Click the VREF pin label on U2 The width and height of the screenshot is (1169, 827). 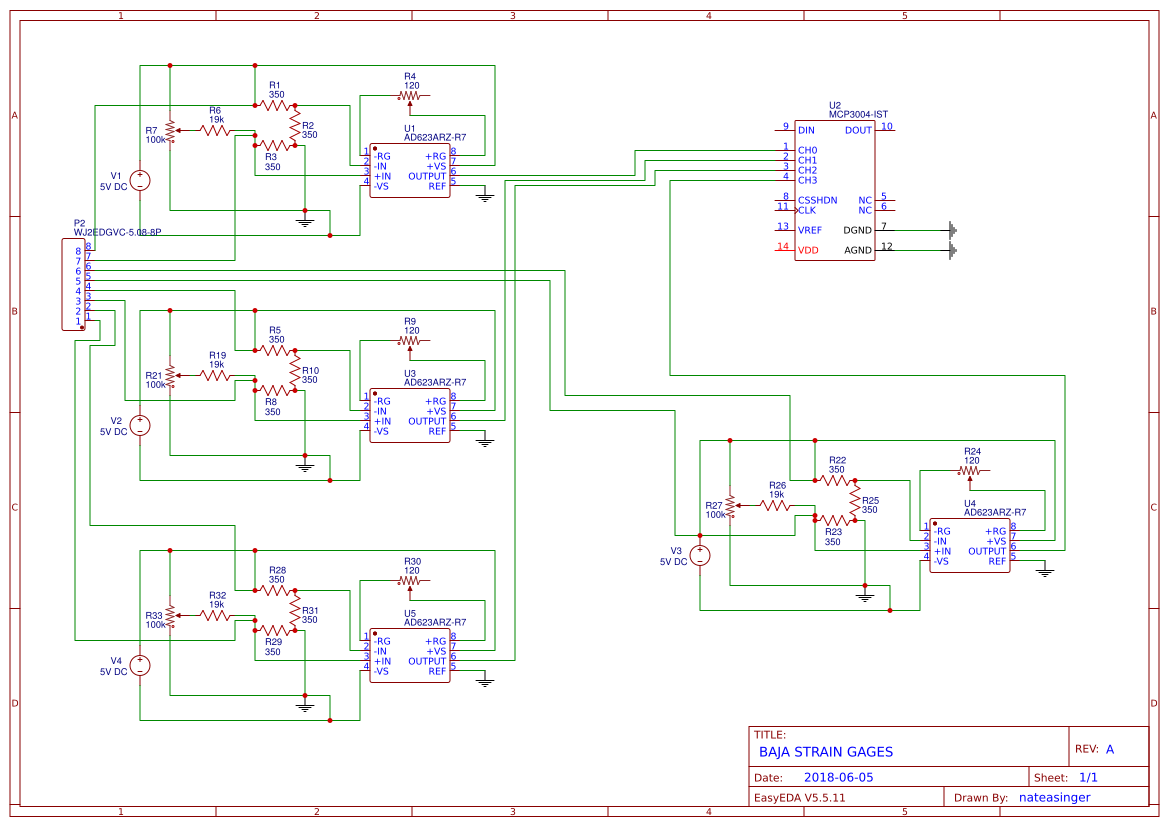810,230
